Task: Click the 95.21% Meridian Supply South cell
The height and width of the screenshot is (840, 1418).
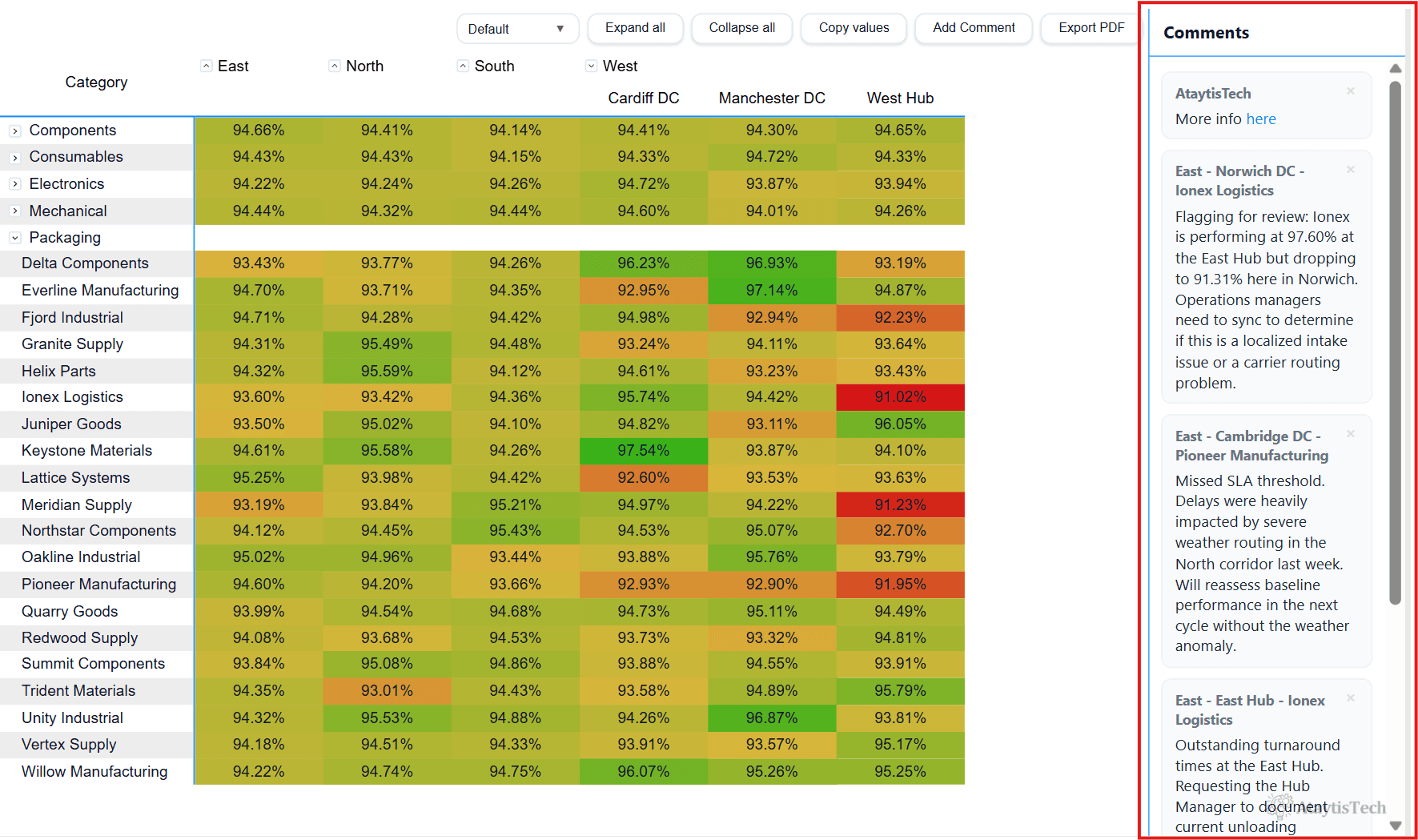Action: click(516, 504)
